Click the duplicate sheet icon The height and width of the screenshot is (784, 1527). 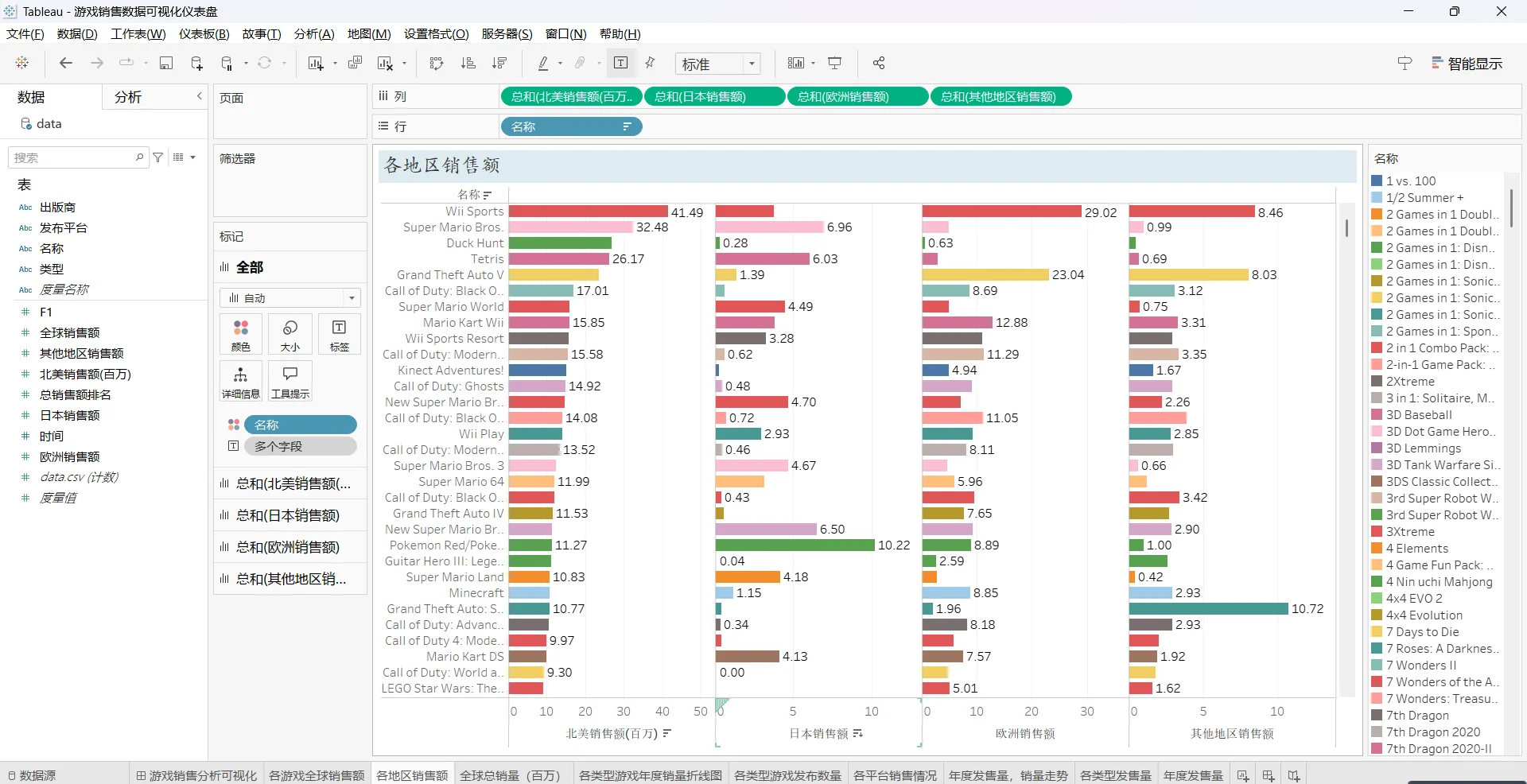coord(356,63)
